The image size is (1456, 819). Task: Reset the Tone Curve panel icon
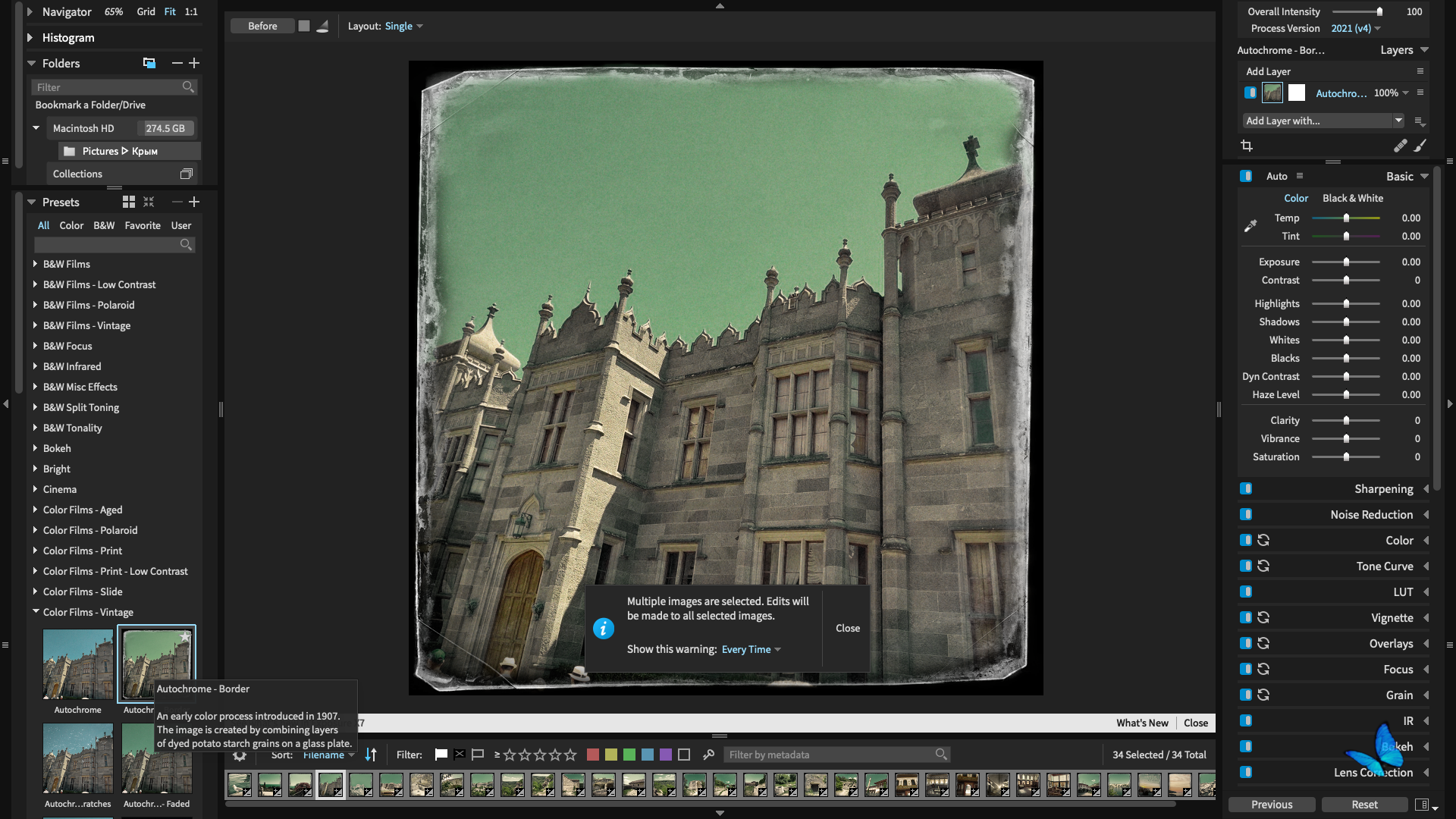pyautogui.click(x=1263, y=566)
